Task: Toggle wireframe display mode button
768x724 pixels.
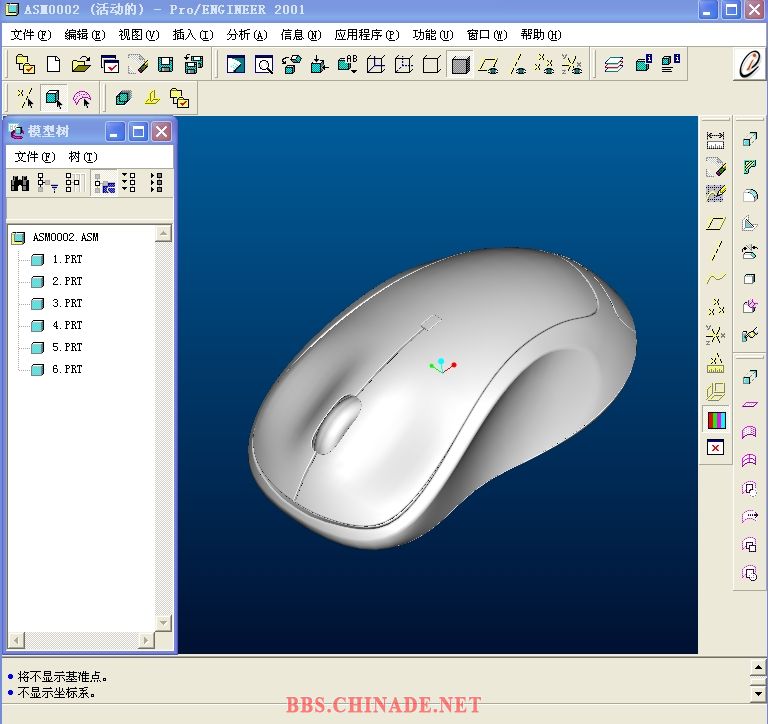Action: [x=376, y=65]
